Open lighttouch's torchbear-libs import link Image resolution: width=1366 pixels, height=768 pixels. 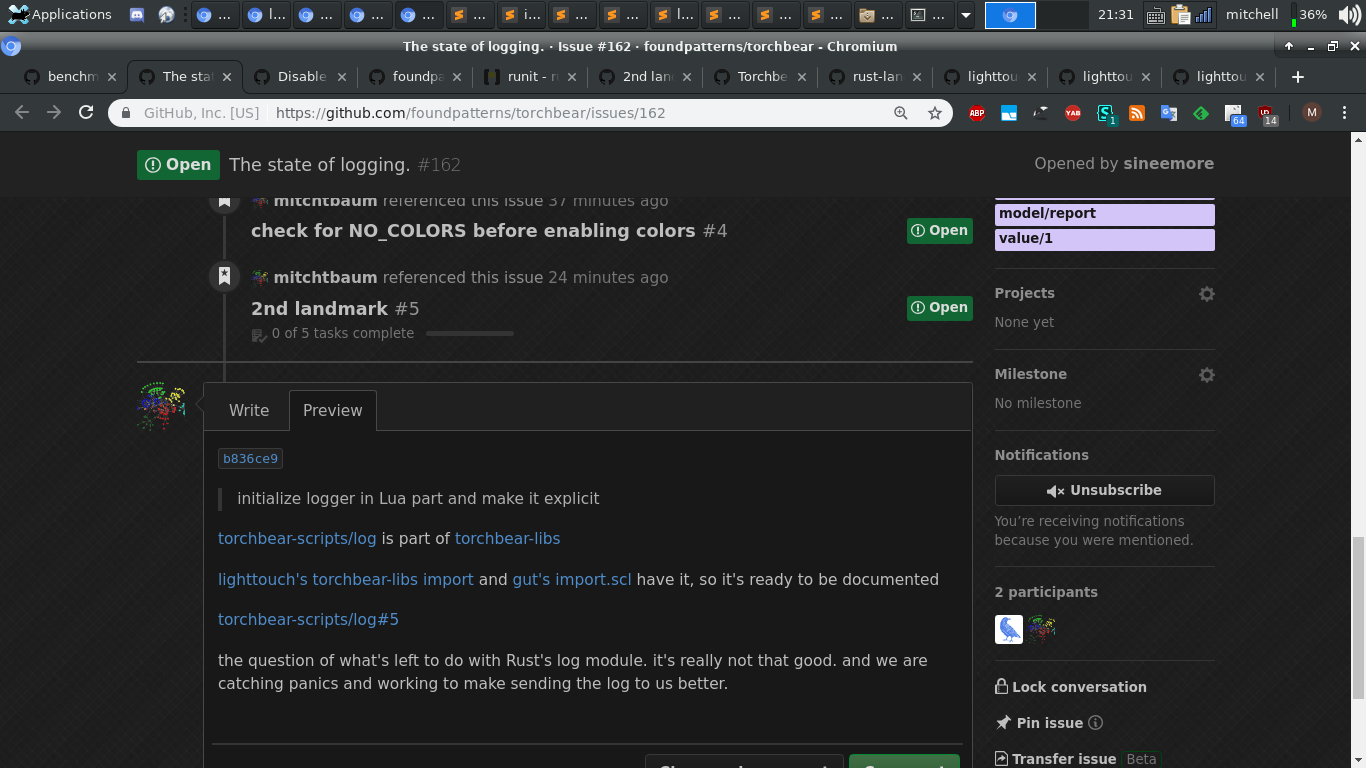[346, 579]
